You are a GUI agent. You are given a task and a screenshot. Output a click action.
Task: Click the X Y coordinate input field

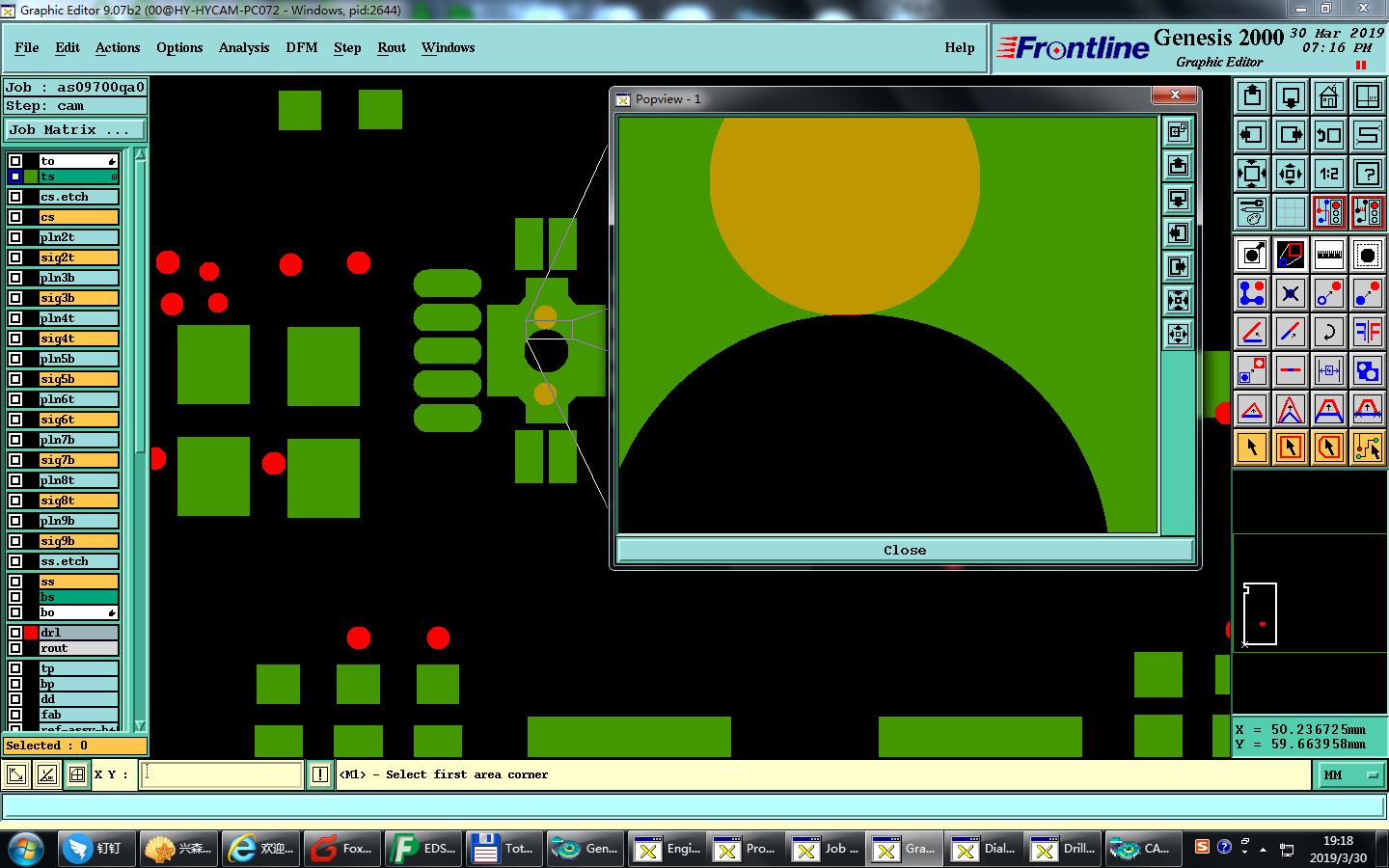(222, 774)
